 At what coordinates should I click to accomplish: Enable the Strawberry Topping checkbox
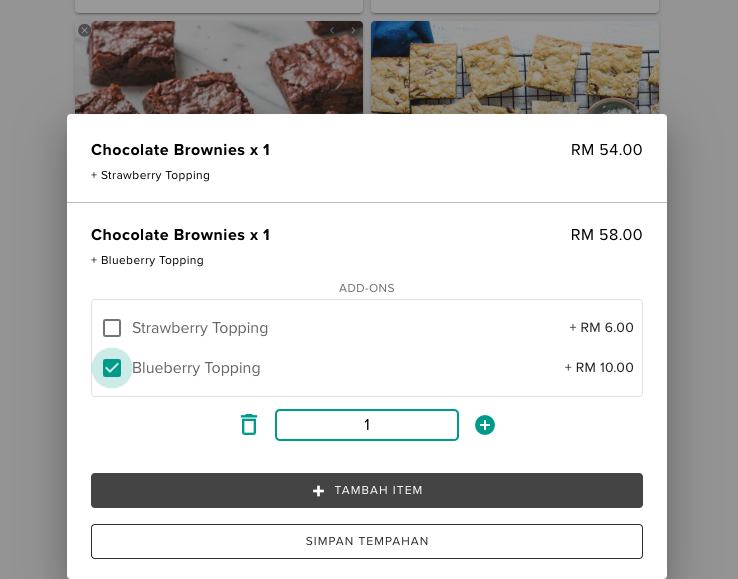pyautogui.click(x=112, y=328)
